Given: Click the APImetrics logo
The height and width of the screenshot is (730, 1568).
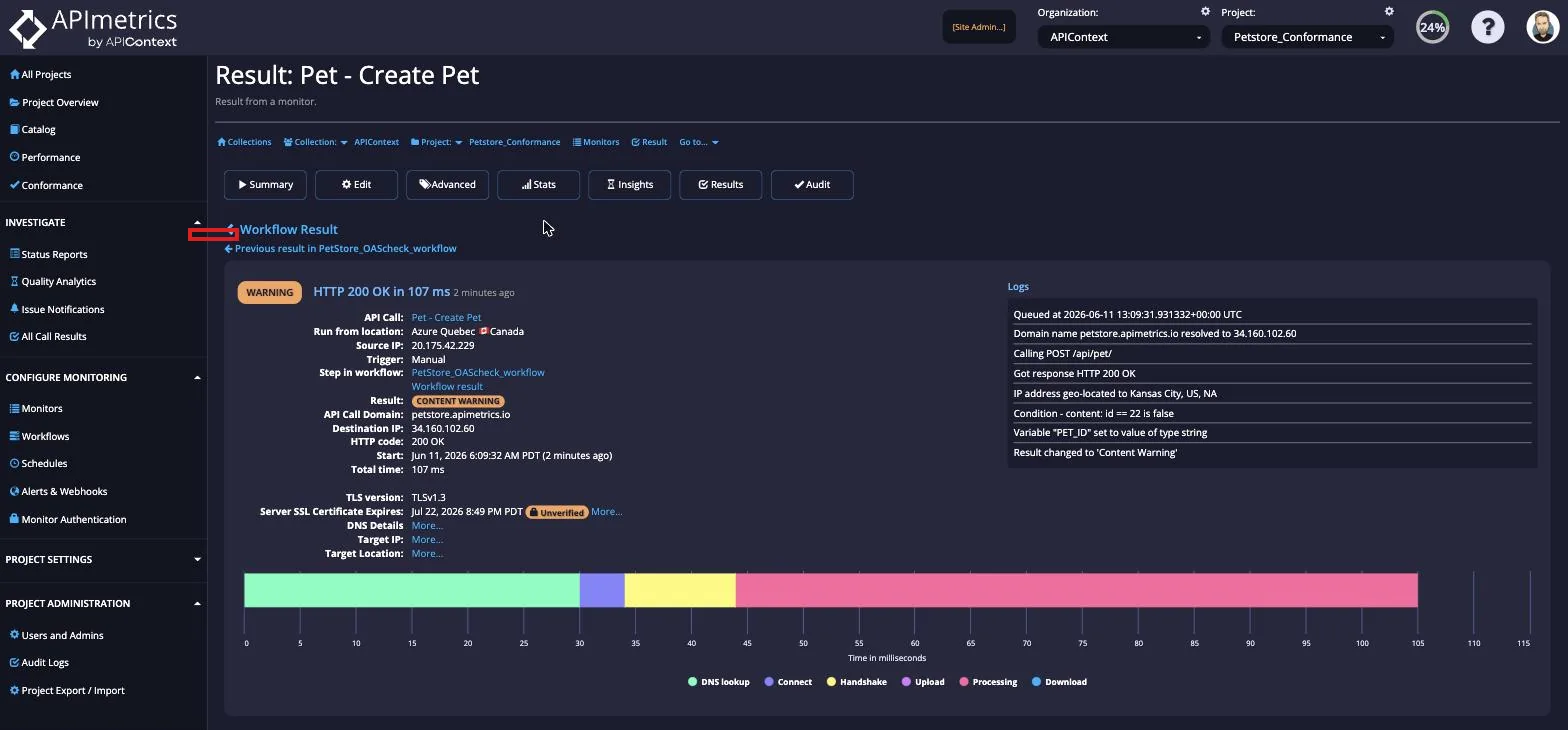Looking at the screenshot, I should [x=93, y=28].
